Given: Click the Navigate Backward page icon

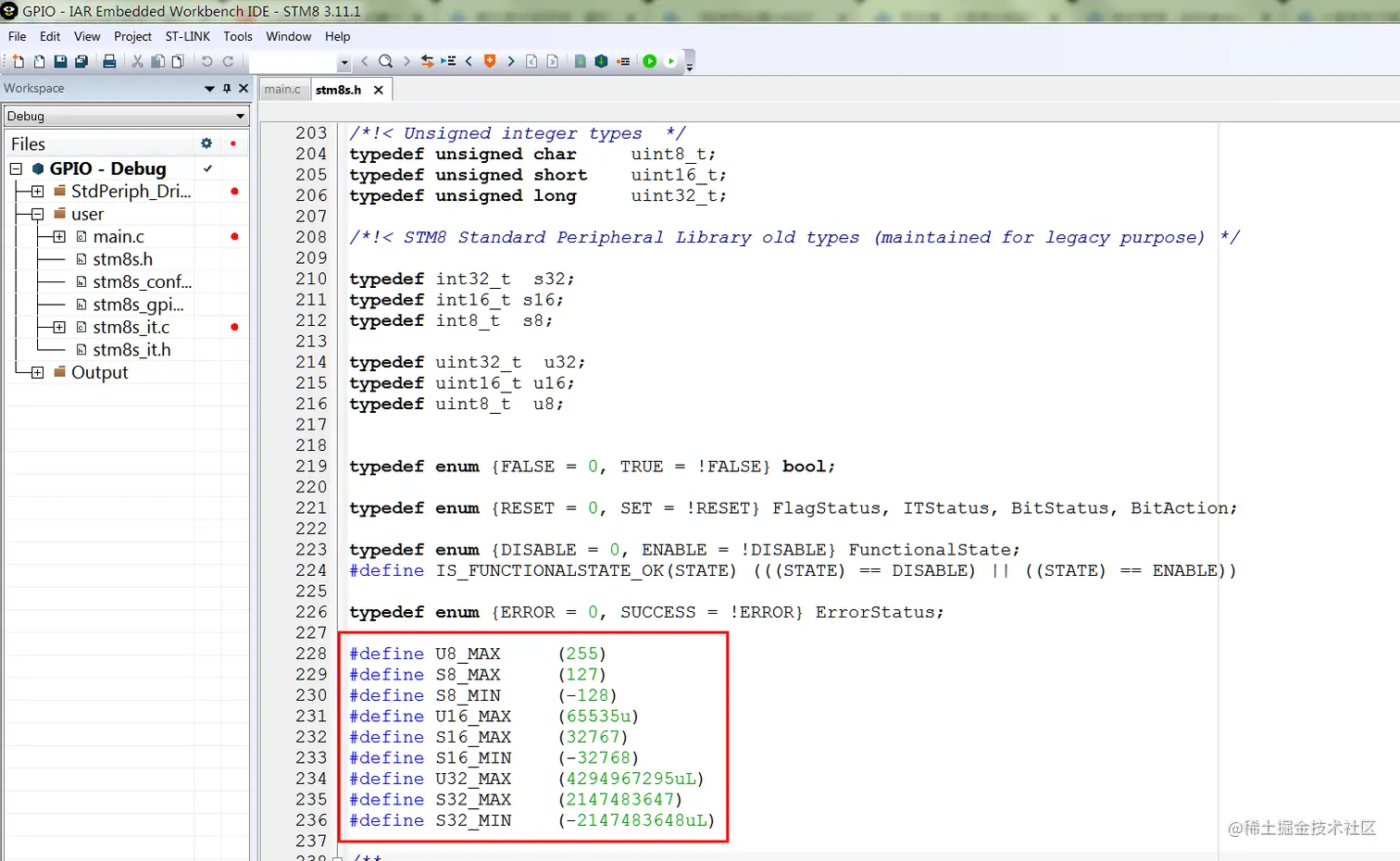Looking at the screenshot, I should (x=531, y=61).
